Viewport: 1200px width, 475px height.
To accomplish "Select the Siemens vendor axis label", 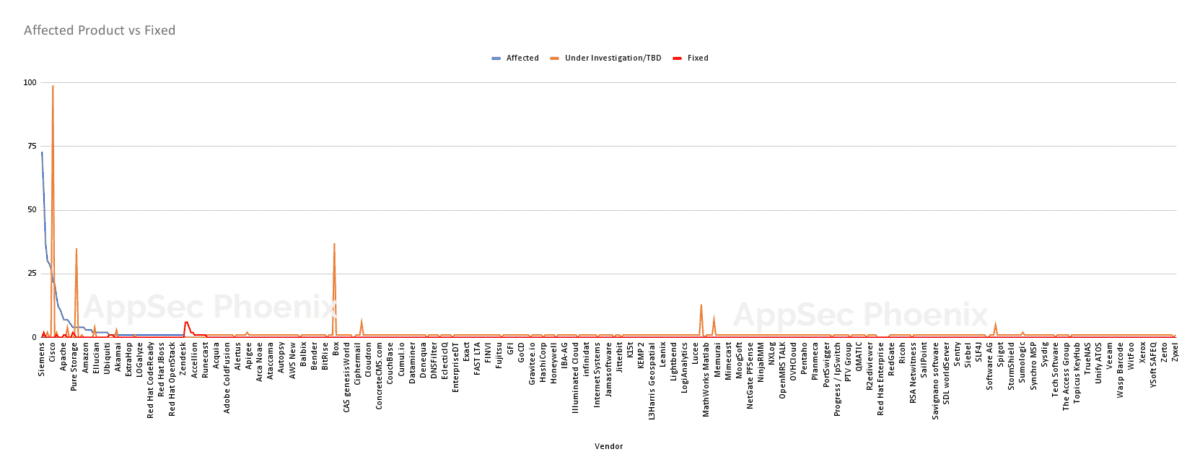I will pos(42,359).
